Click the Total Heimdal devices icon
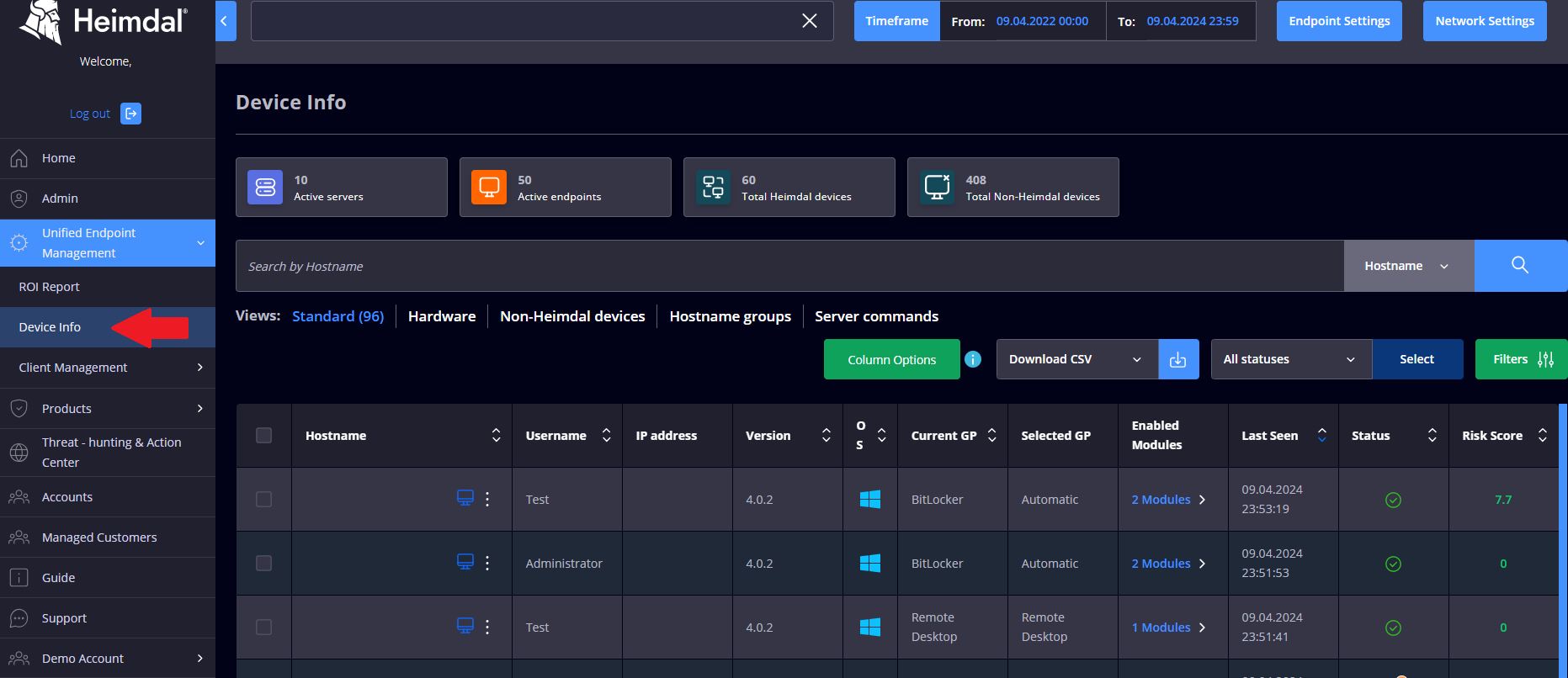 coord(713,187)
